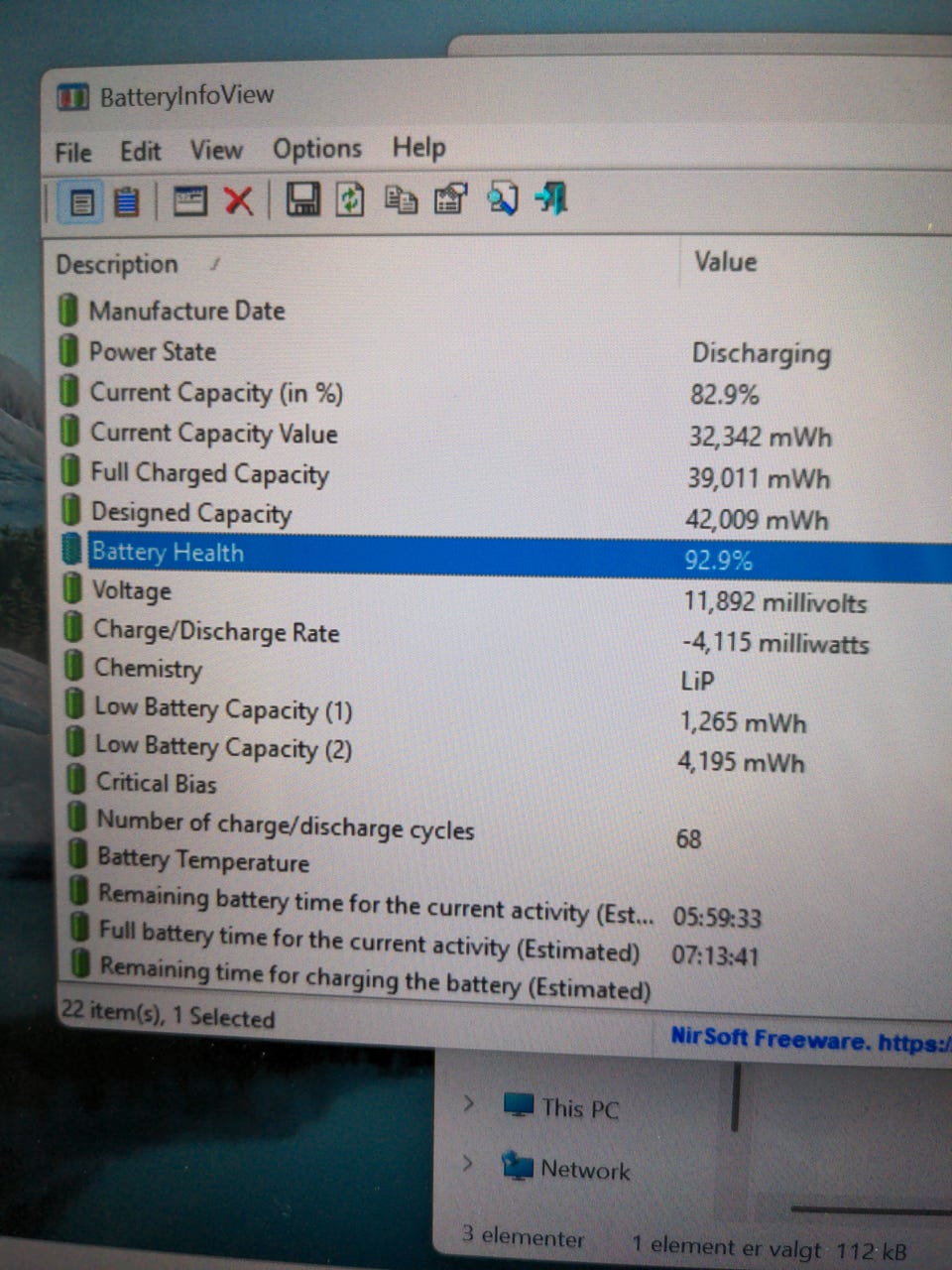952x1270 pixels.
Task: Select Network in navigation pane
Action: 585,1170
